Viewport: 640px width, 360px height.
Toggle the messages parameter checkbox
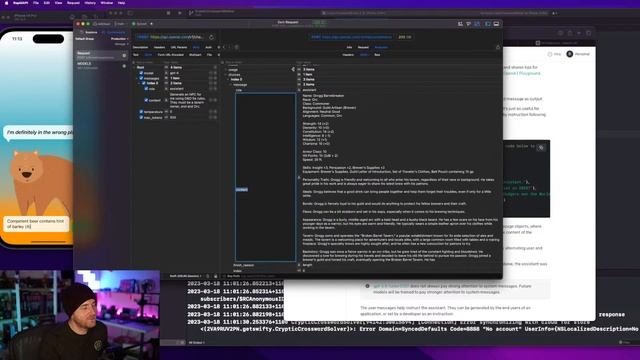pos(141,78)
